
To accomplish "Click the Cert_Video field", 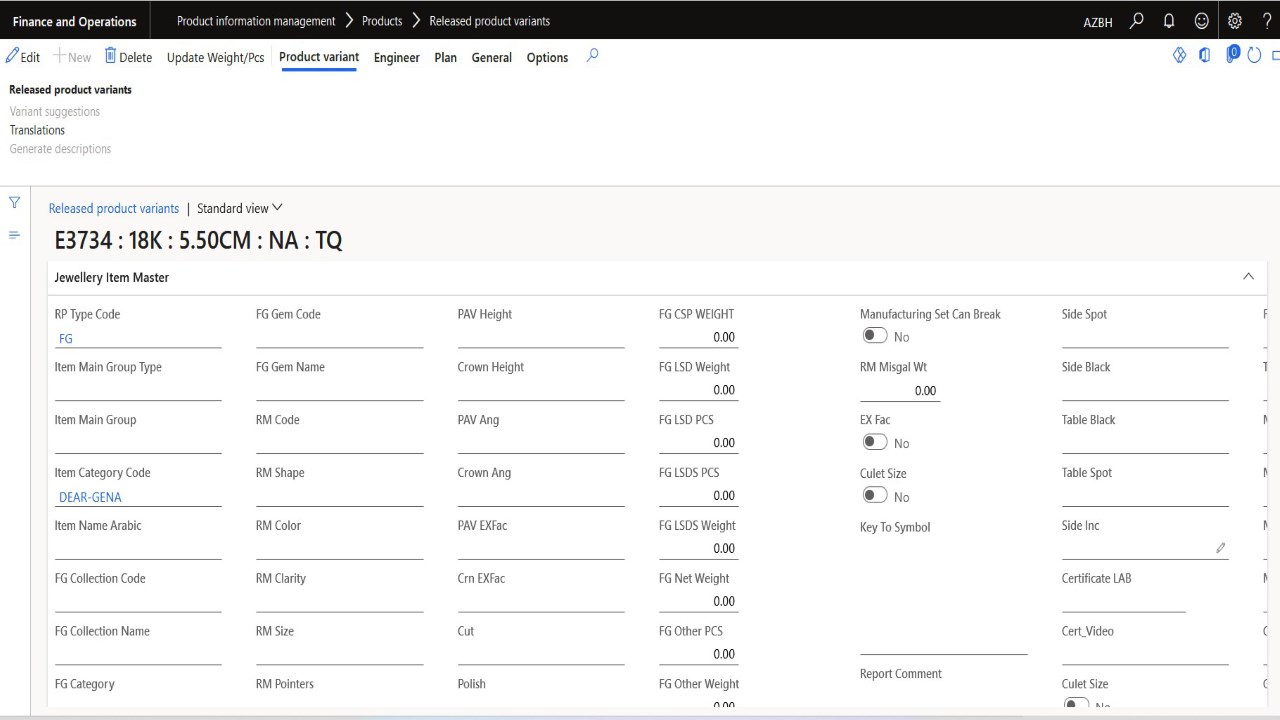I will (1145, 654).
